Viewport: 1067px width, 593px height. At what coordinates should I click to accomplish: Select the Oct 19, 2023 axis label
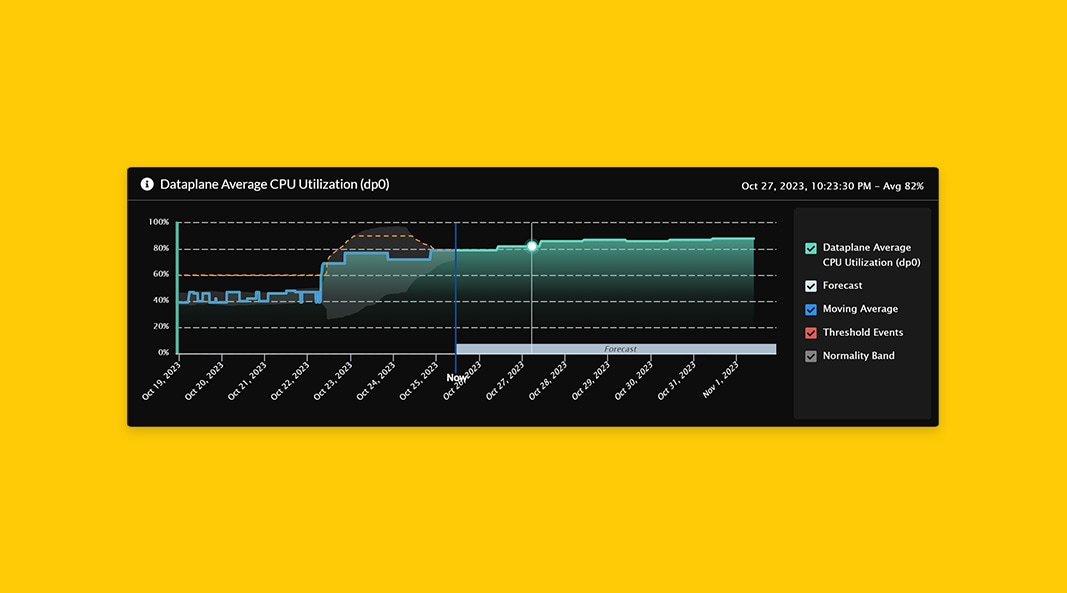coord(162,381)
